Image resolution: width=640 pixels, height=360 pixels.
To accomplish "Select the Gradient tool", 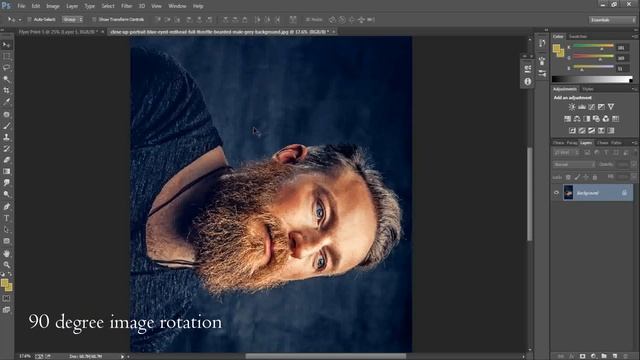I will pyautogui.click(x=6, y=172).
